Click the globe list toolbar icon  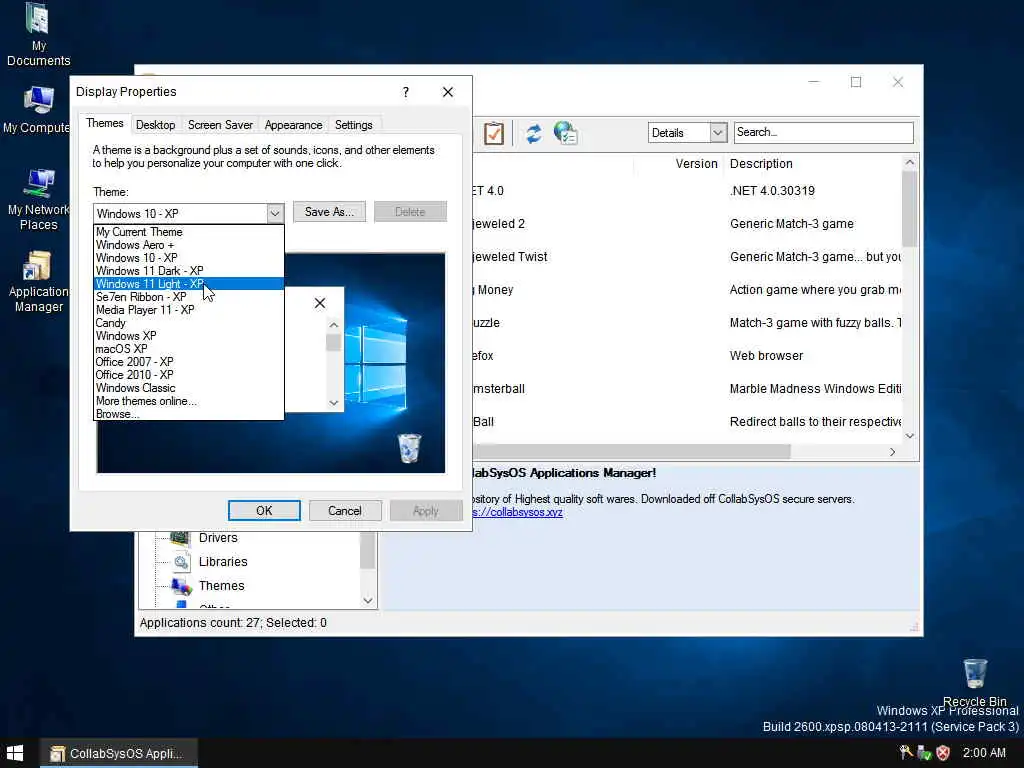tap(565, 133)
